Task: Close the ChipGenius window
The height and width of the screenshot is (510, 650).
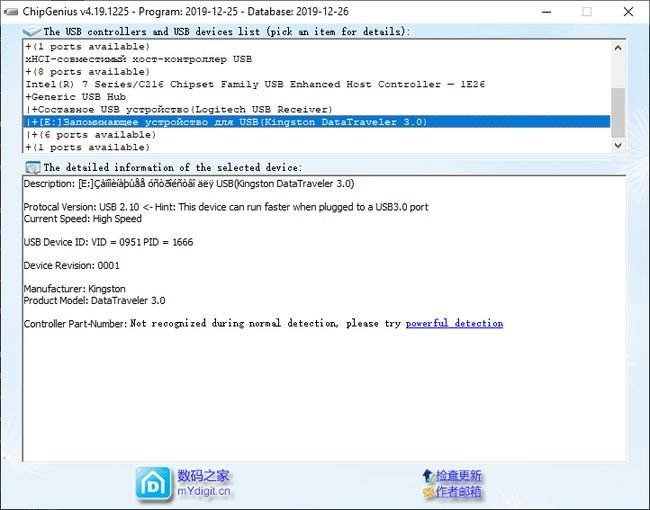Action: [628, 12]
